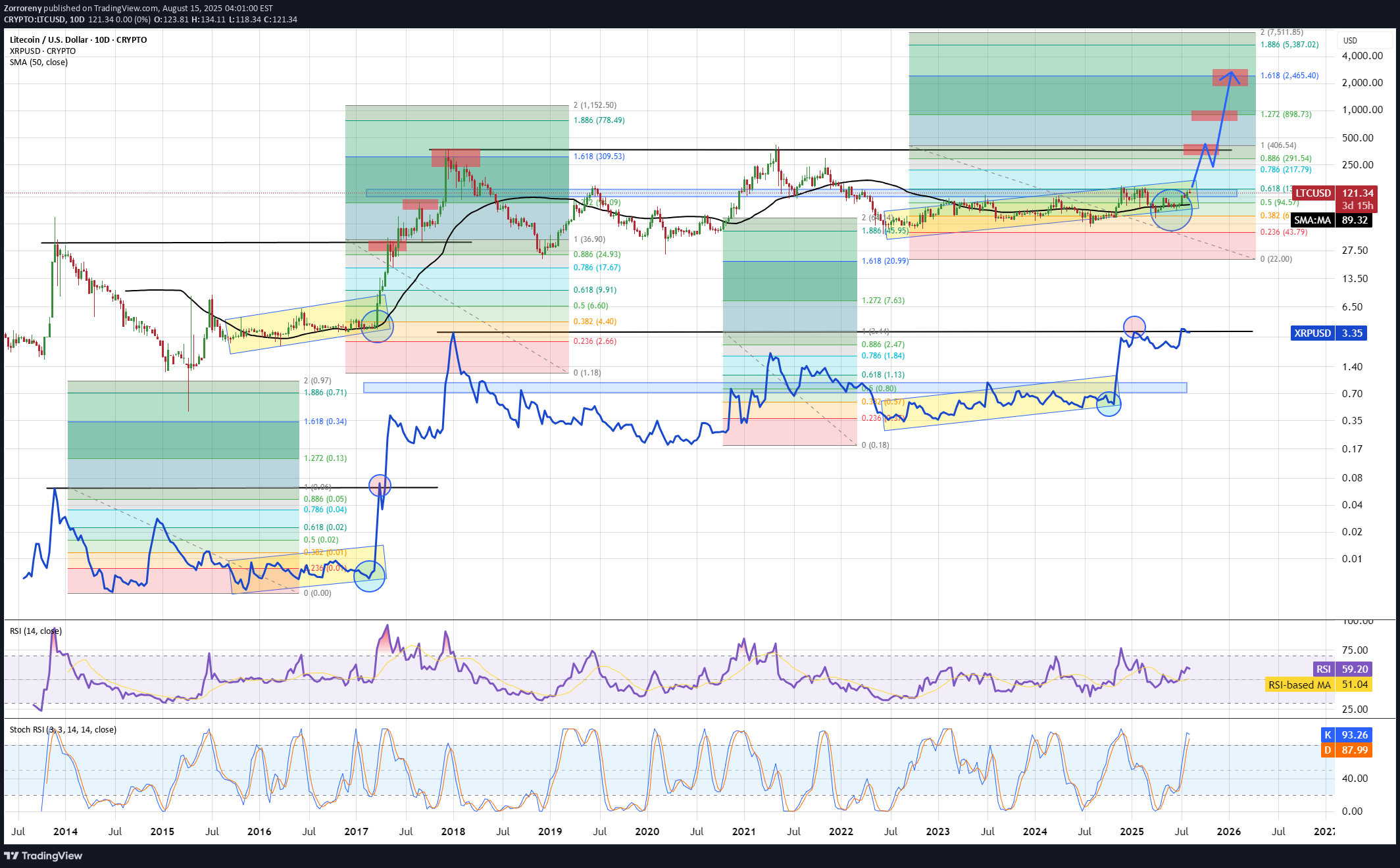Image resolution: width=1400 pixels, height=868 pixels.
Task: Click the 4,000.00 price axis value
Action: pyautogui.click(x=1362, y=56)
